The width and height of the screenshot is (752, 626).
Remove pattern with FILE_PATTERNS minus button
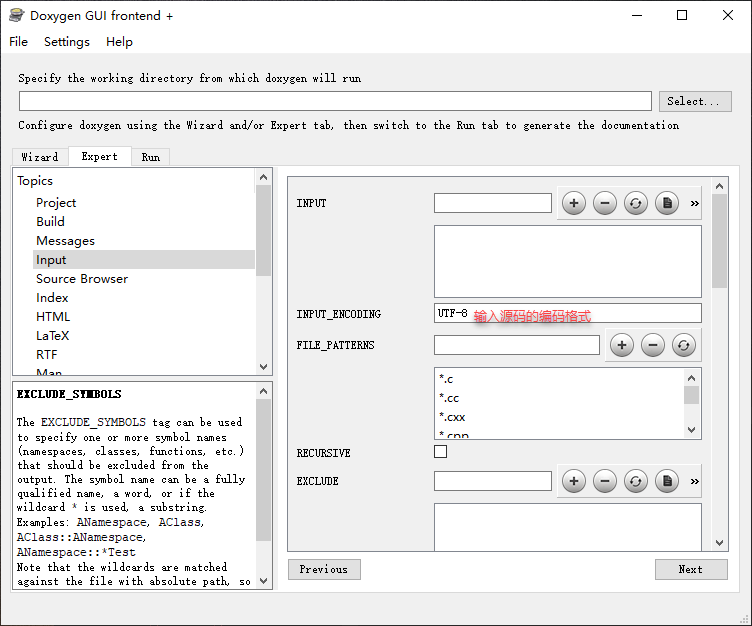tap(653, 345)
